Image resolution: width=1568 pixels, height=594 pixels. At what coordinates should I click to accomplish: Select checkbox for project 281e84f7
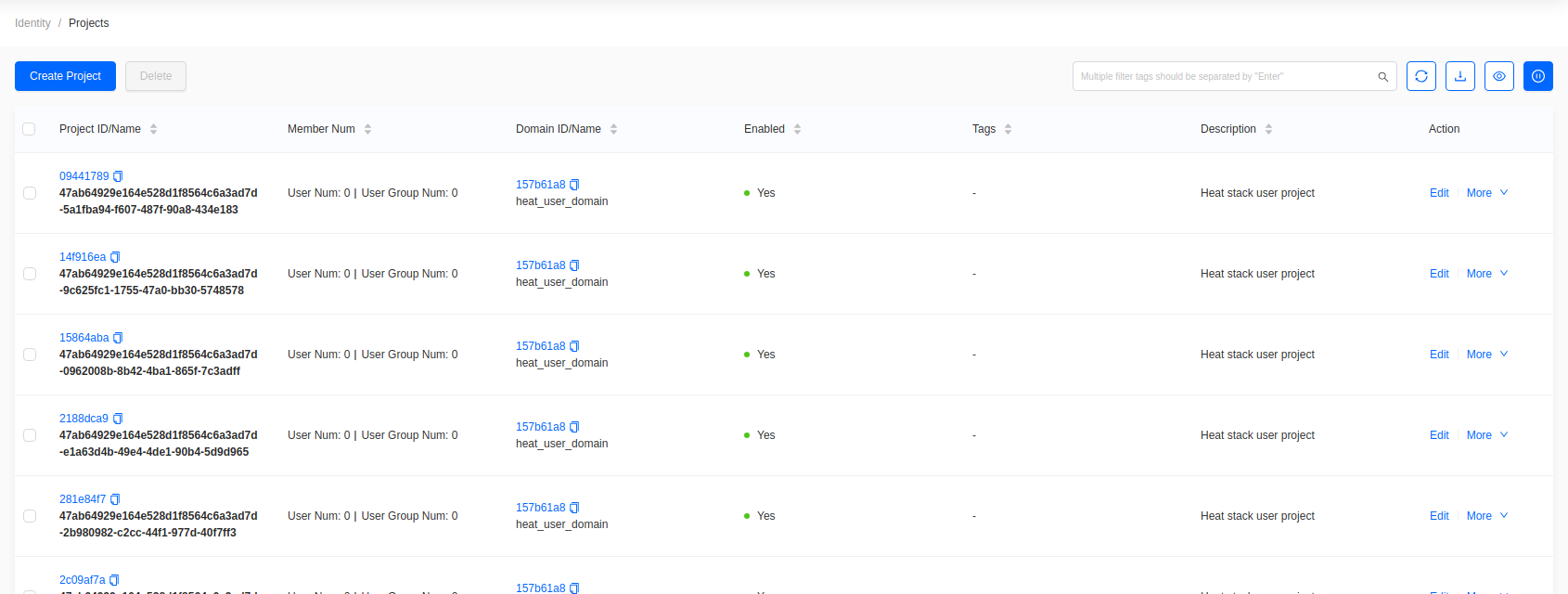30,516
